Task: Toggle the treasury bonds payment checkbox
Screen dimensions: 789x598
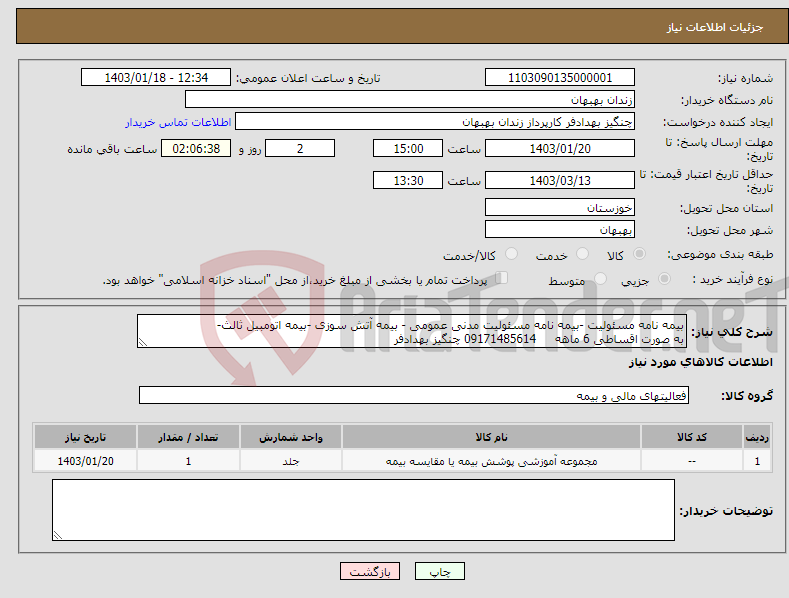Action: pyautogui.click(x=502, y=278)
